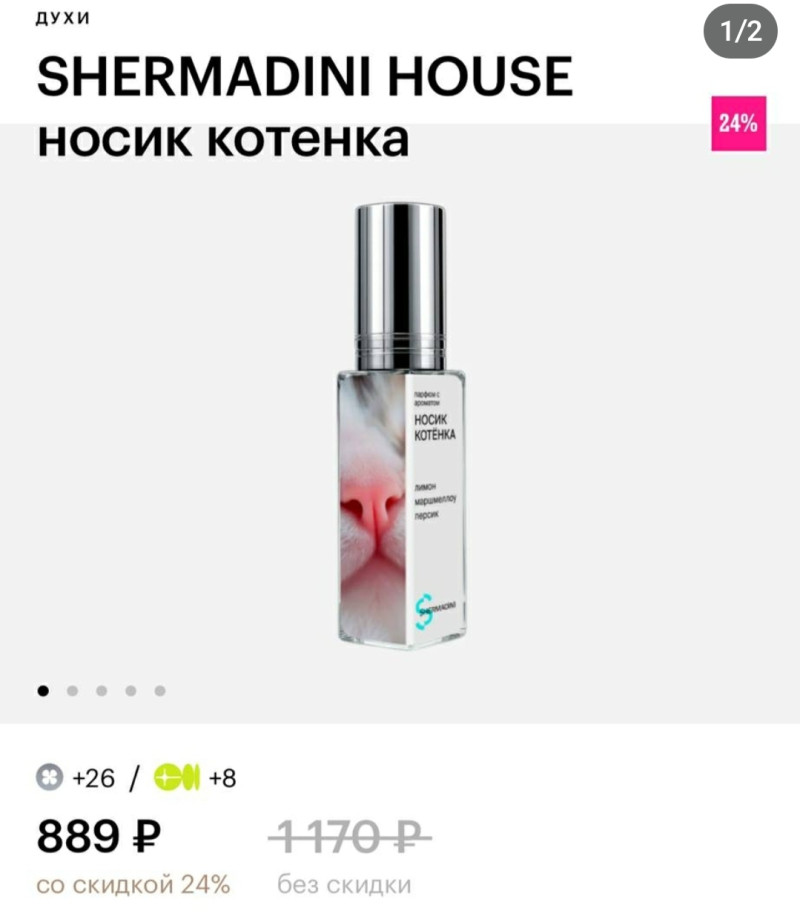Jump to the fourth carousel dot
Screen dimensions: 800x922
130,691
